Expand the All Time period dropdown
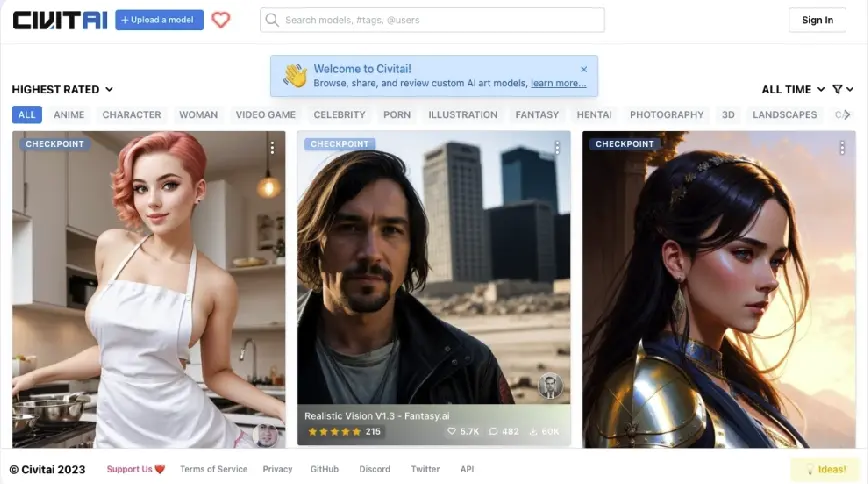The height and width of the screenshot is (484, 868). [793, 89]
